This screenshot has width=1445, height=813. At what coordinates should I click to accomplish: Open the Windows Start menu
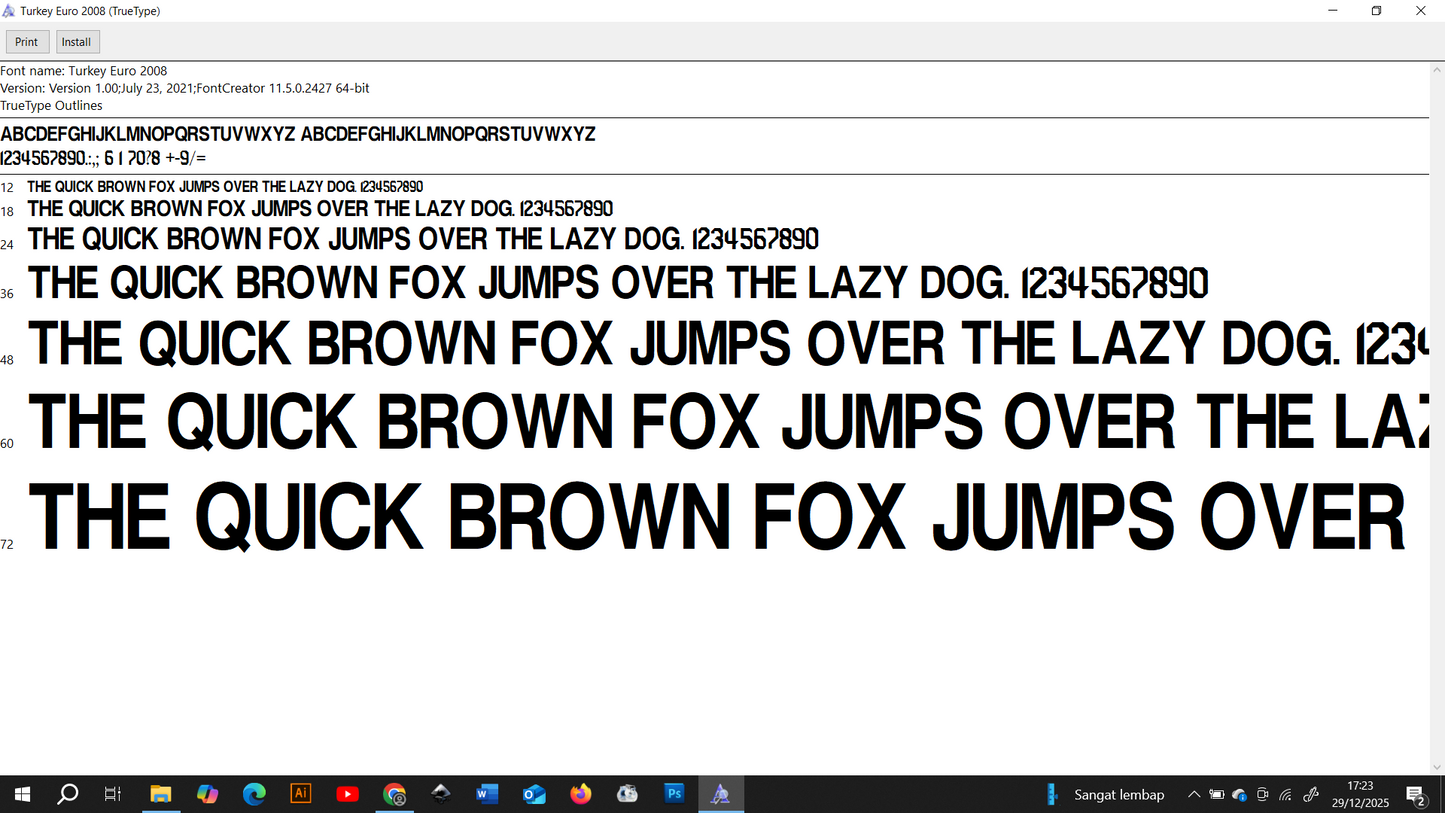(x=22, y=795)
